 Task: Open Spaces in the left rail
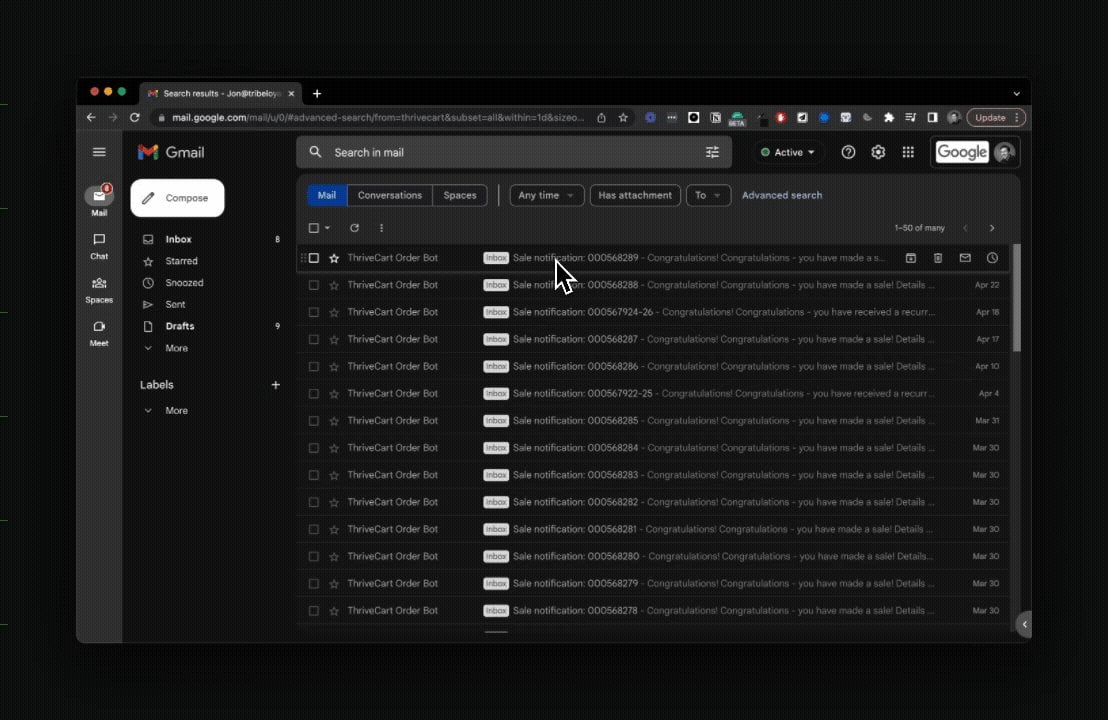[99, 290]
